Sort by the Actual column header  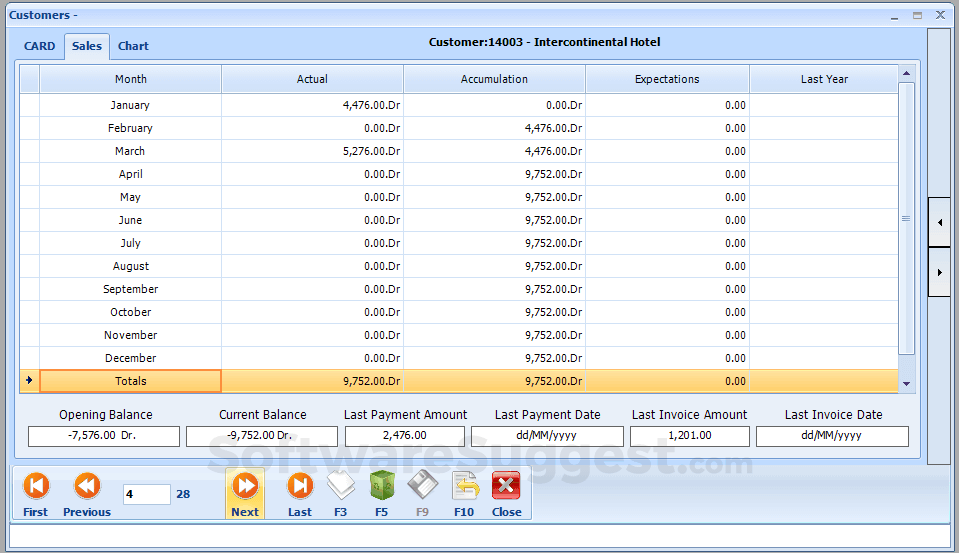pyautogui.click(x=312, y=79)
